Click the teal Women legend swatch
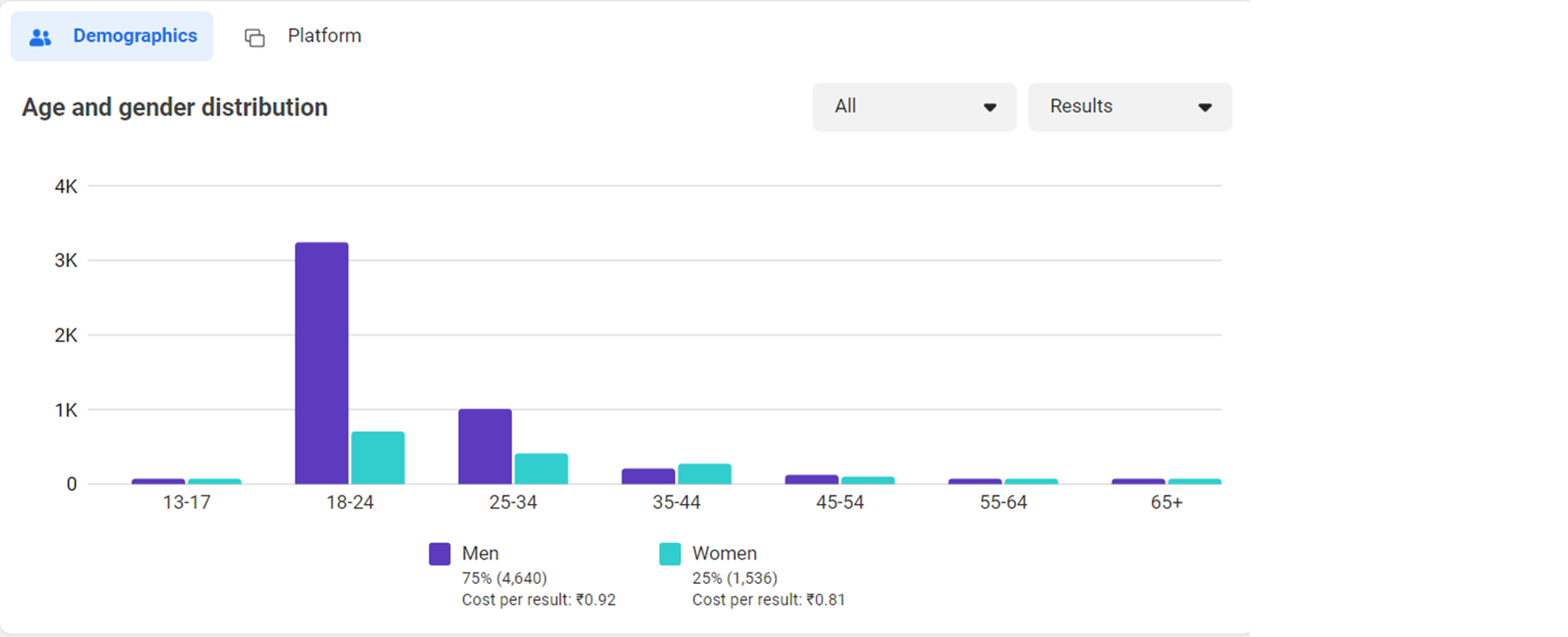1568x637 pixels. (670, 554)
